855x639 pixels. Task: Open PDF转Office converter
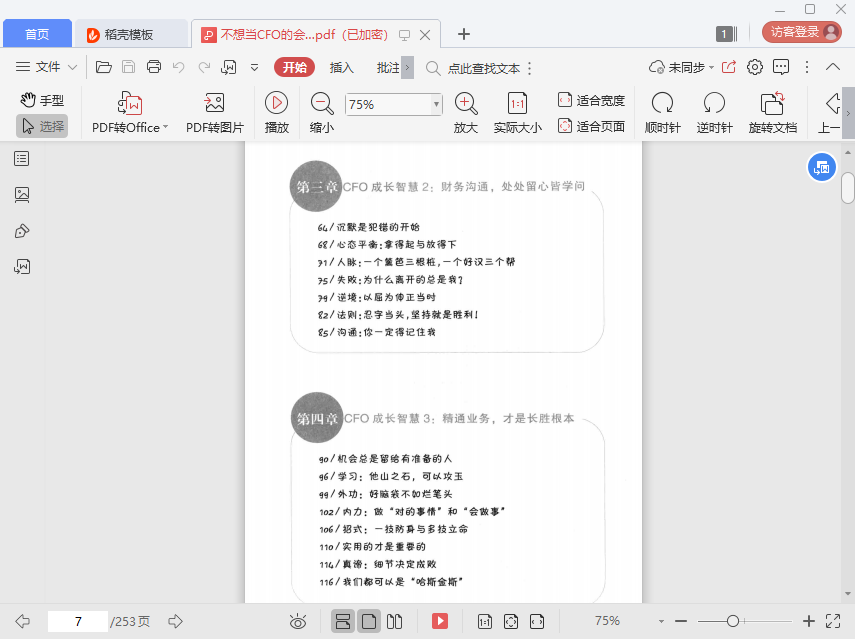pyautogui.click(x=130, y=113)
